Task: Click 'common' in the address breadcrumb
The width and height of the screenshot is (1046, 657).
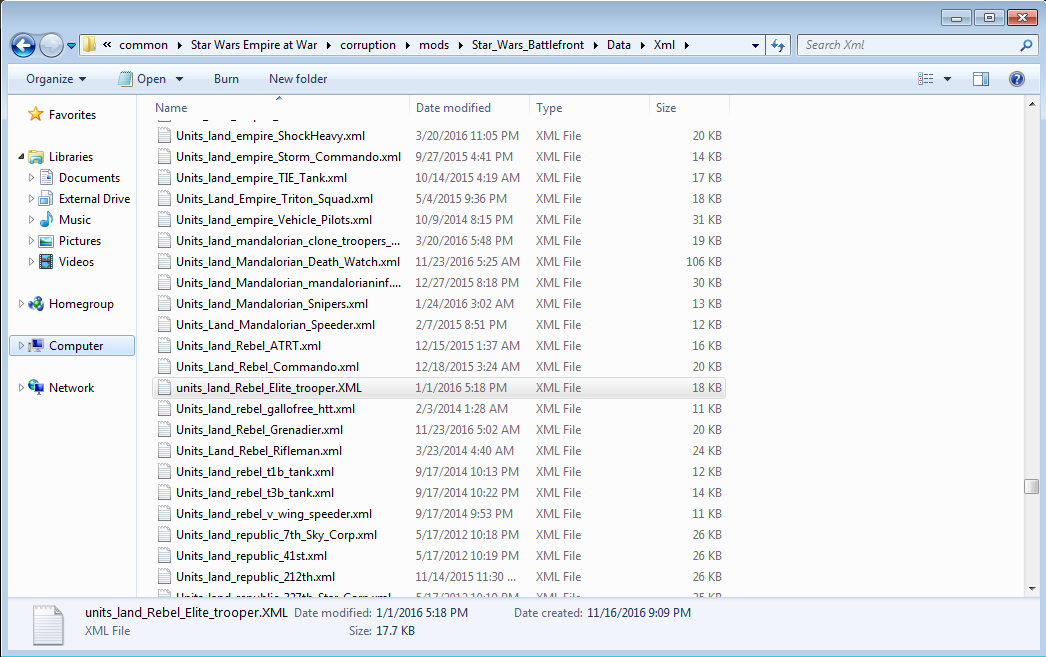Action: pyautogui.click(x=143, y=45)
